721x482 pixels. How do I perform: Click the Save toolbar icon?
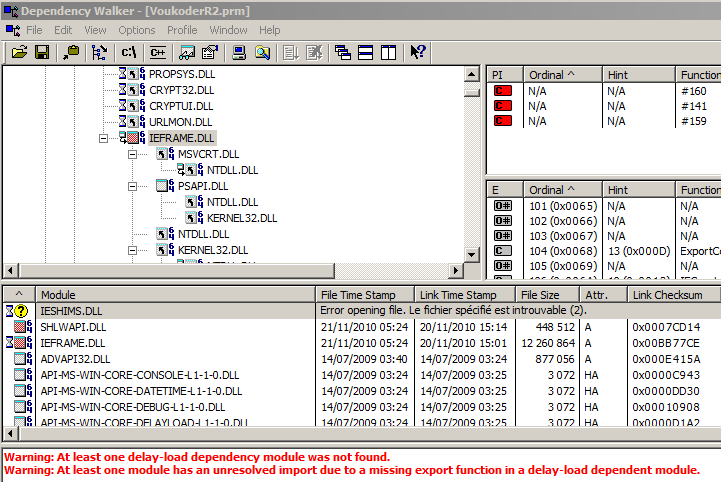[42, 52]
